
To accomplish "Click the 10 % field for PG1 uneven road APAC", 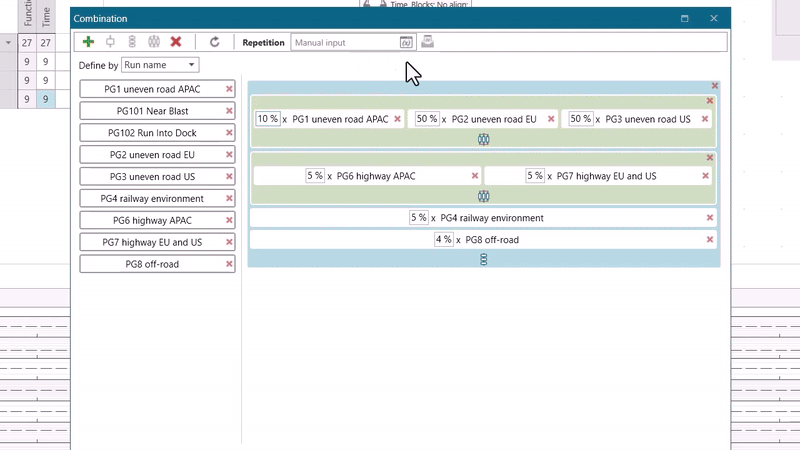I will tap(267, 119).
